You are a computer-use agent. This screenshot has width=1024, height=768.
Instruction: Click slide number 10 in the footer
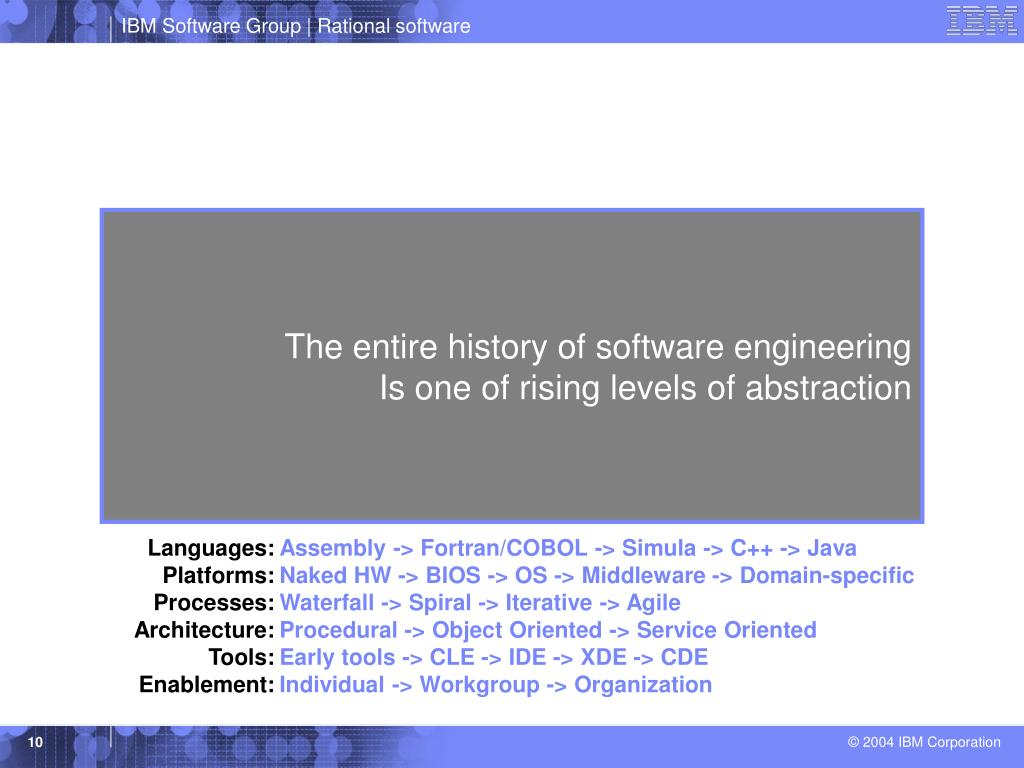coord(35,743)
